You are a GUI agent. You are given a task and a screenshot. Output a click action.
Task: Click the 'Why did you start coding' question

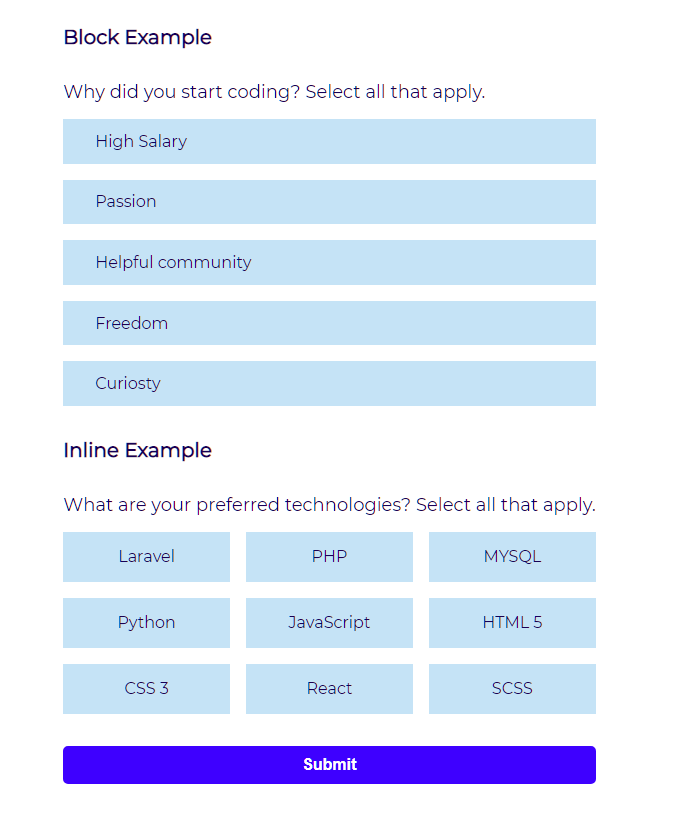[x=274, y=92]
